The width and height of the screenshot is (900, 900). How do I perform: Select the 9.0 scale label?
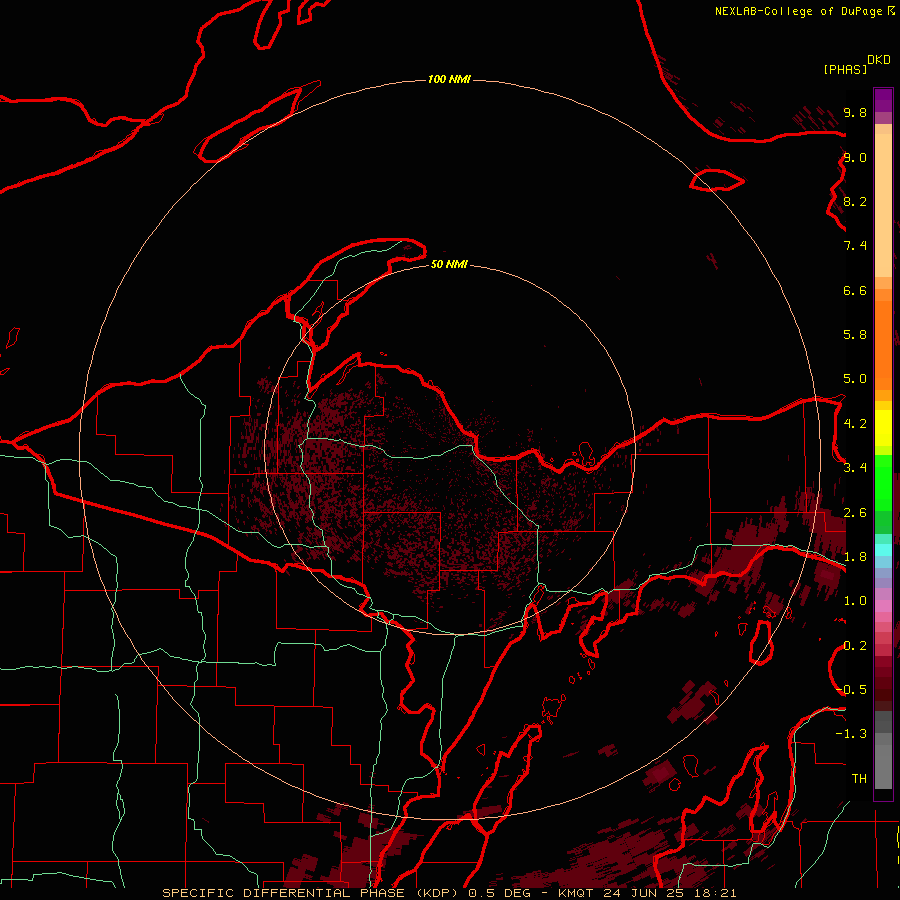(855, 157)
